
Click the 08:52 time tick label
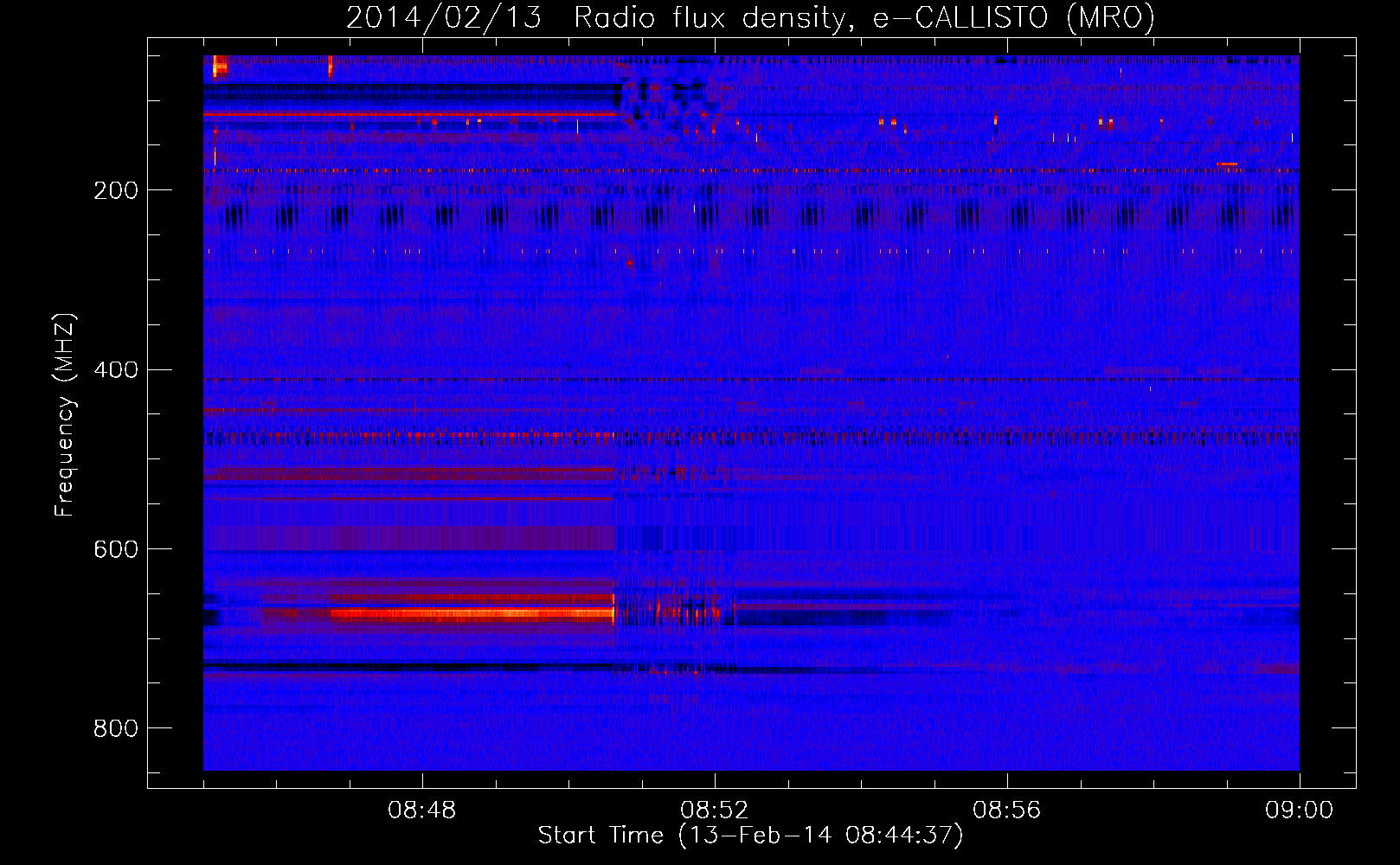[x=715, y=811]
